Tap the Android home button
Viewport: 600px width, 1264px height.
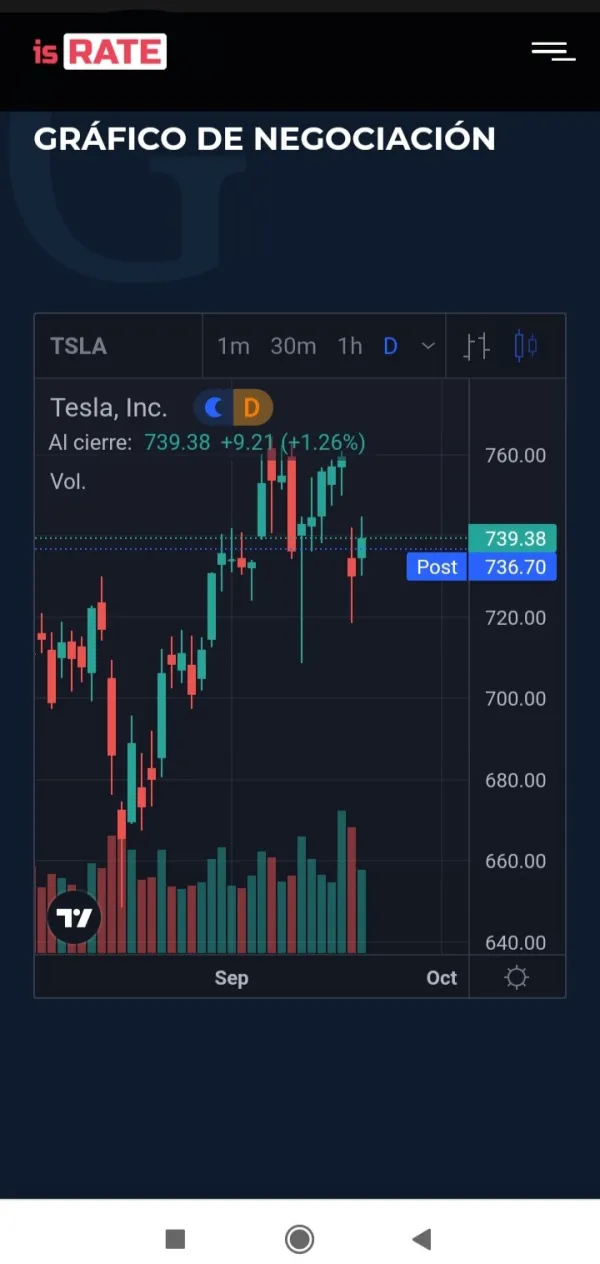point(299,1240)
